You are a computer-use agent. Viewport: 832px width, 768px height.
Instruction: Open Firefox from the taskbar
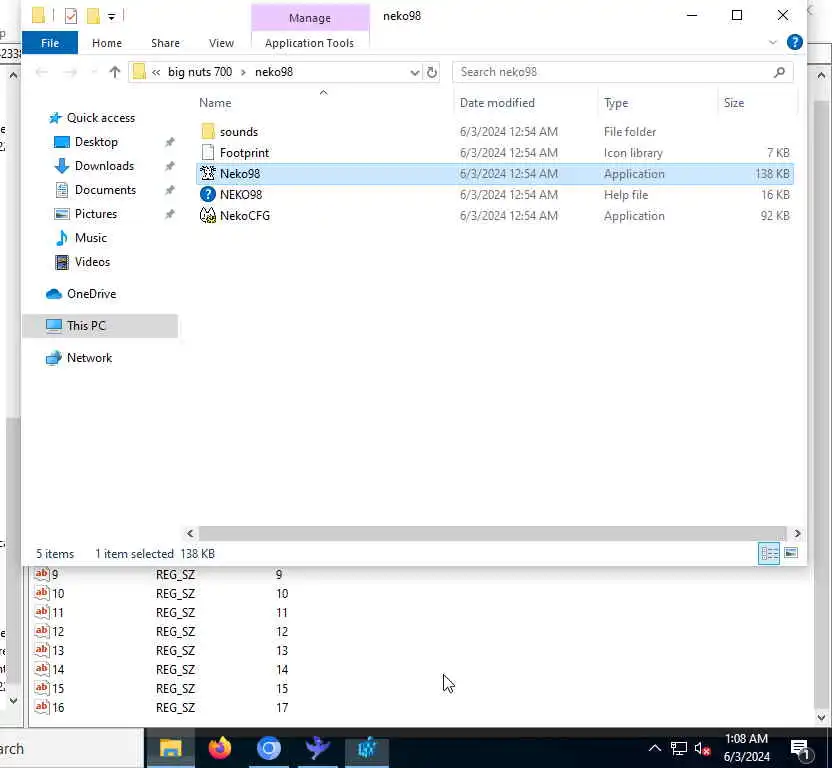pos(220,748)
